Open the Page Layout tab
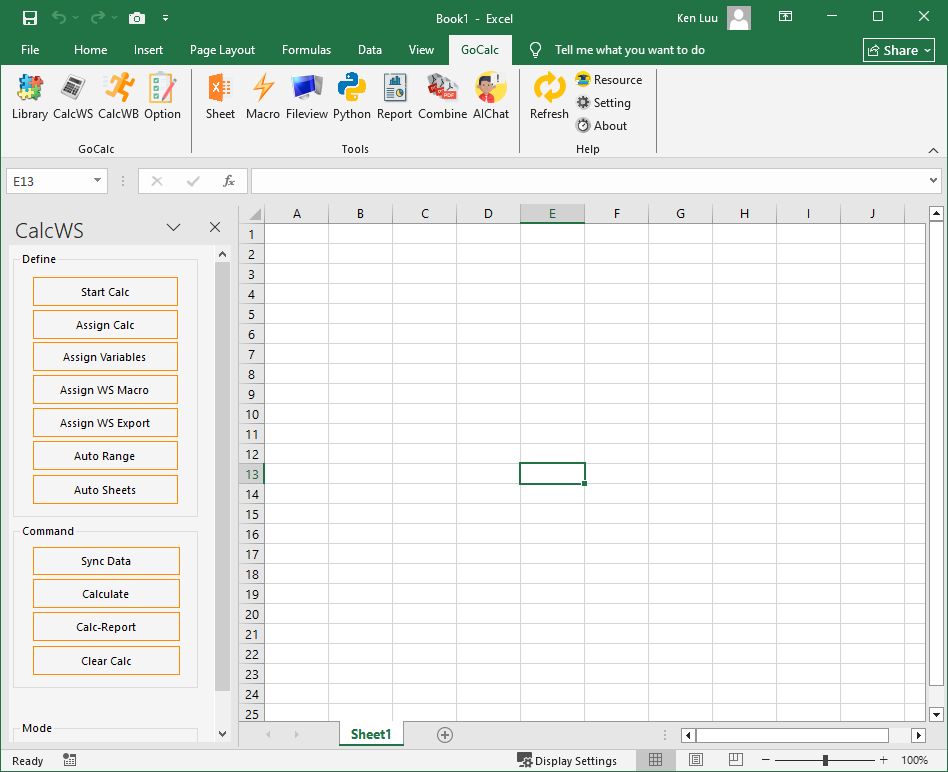The height and width of the screenshot is (772, 948). (x=222, y=50)
